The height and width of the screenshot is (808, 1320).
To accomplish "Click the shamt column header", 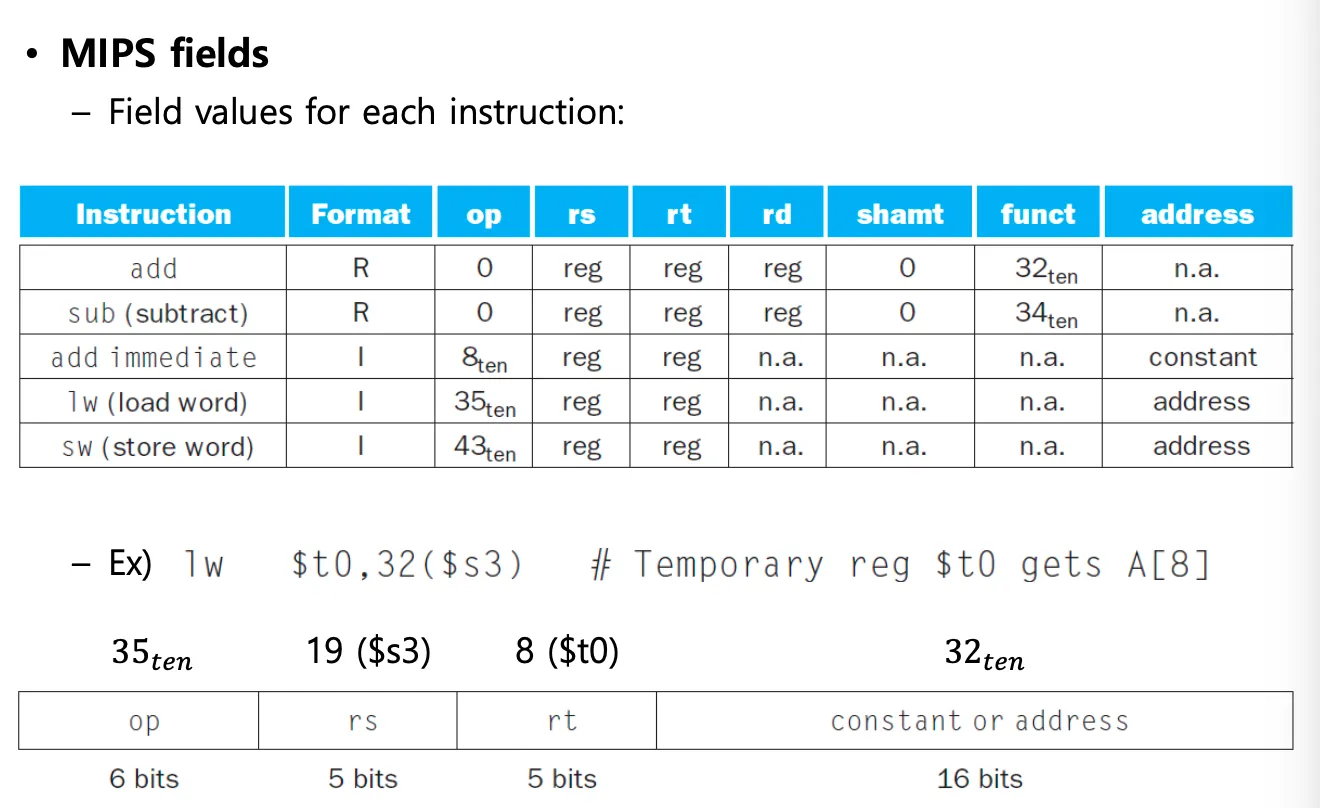I will click(899, 214).
